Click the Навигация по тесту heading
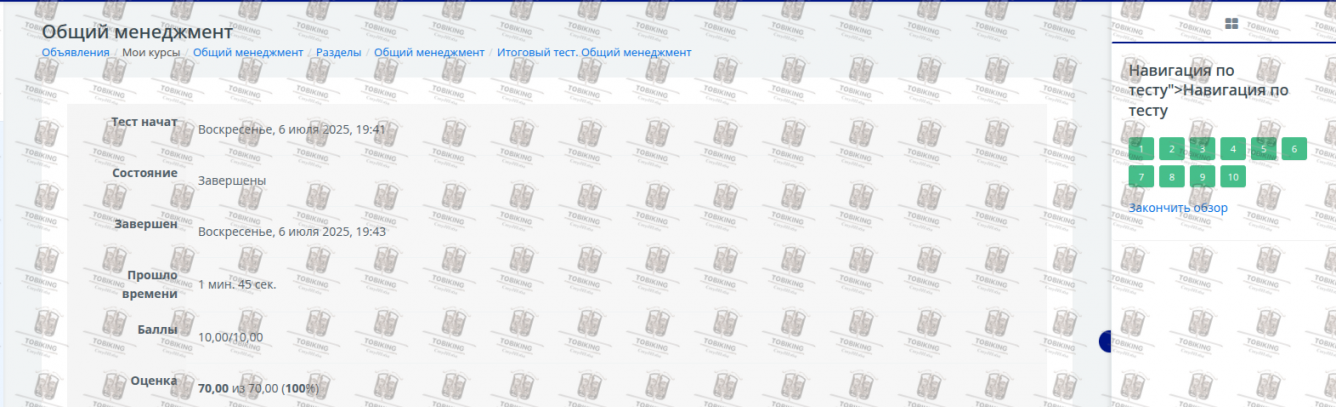 pos(1208,91)
